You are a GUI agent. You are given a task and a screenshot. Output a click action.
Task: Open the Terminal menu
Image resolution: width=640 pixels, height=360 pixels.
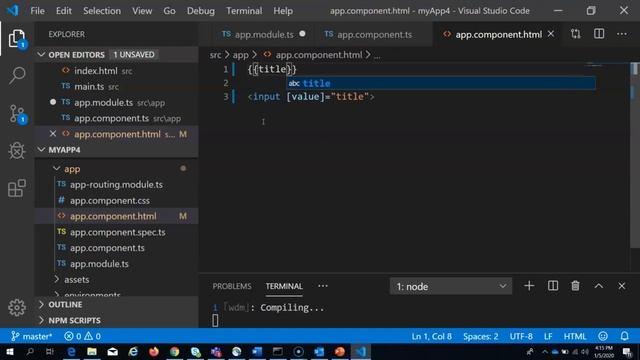click(x=244, y=11)
